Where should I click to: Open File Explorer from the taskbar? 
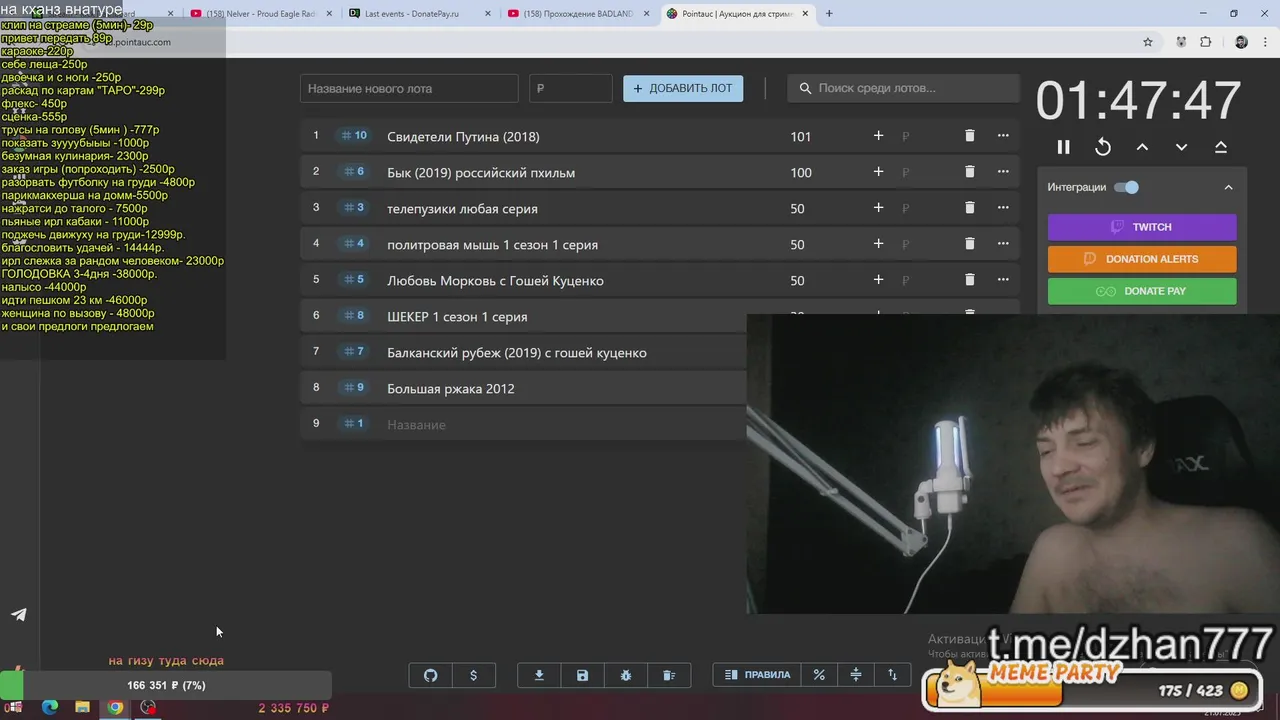pyautogui.click(x=82, y=708)
